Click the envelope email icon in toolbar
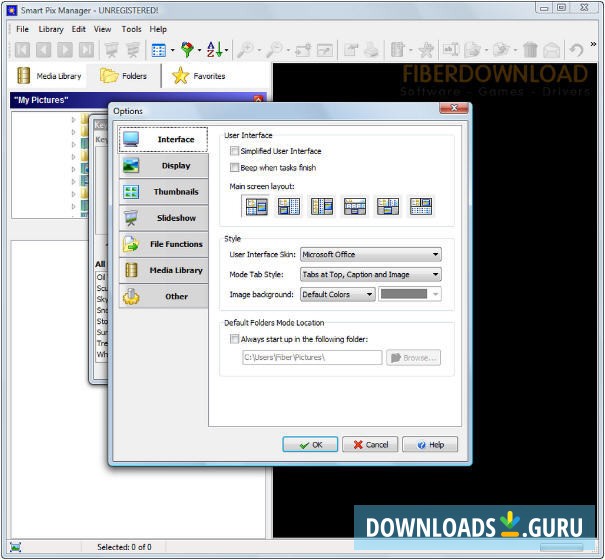The image size is (605, 560). [552, 50]
